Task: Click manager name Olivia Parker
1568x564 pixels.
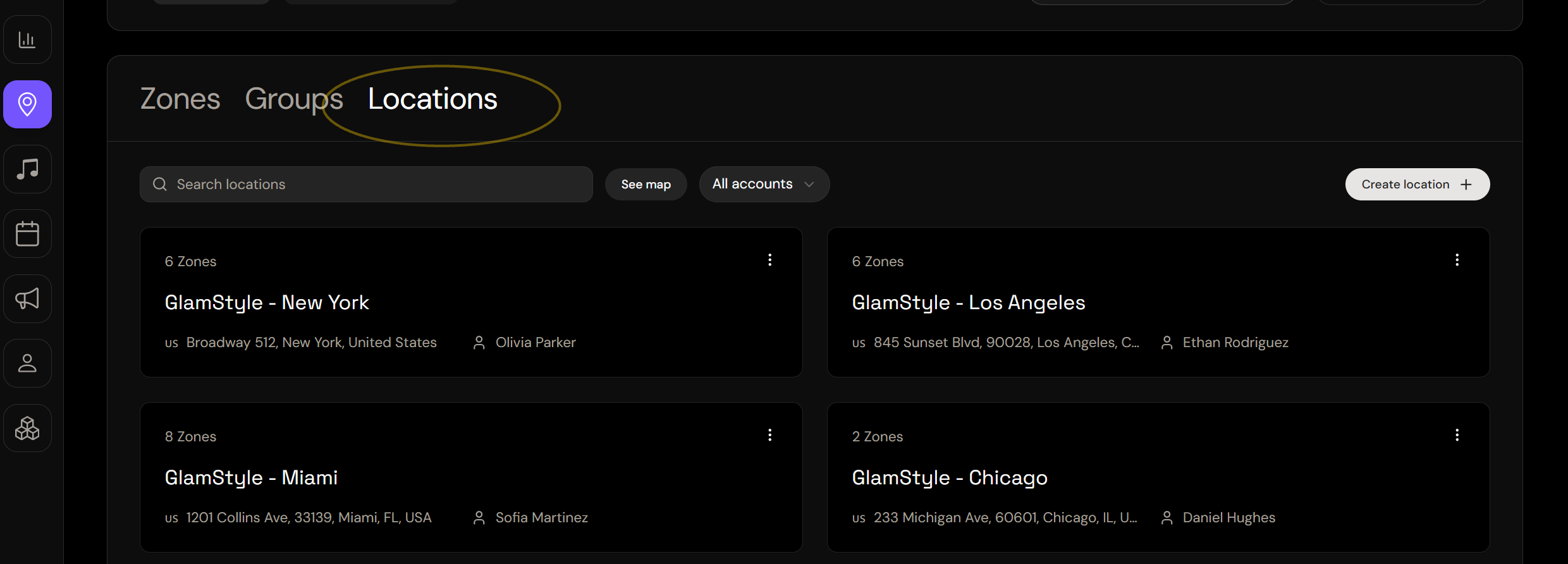Action: [x=536, y=342]
